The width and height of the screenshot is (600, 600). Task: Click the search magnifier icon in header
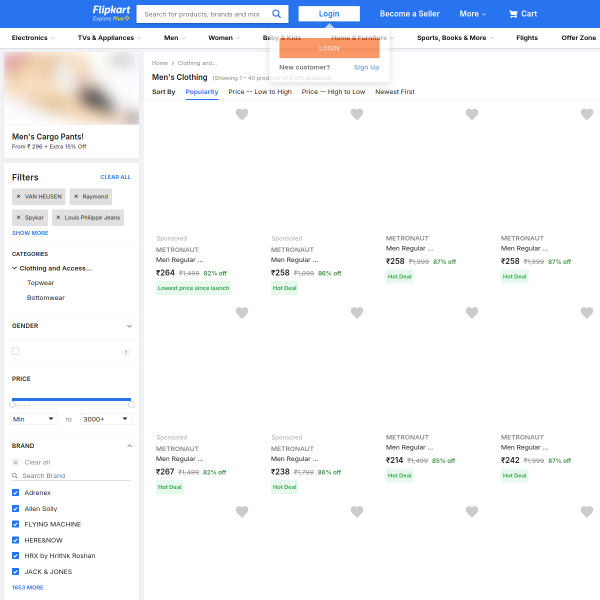(276, 14)
